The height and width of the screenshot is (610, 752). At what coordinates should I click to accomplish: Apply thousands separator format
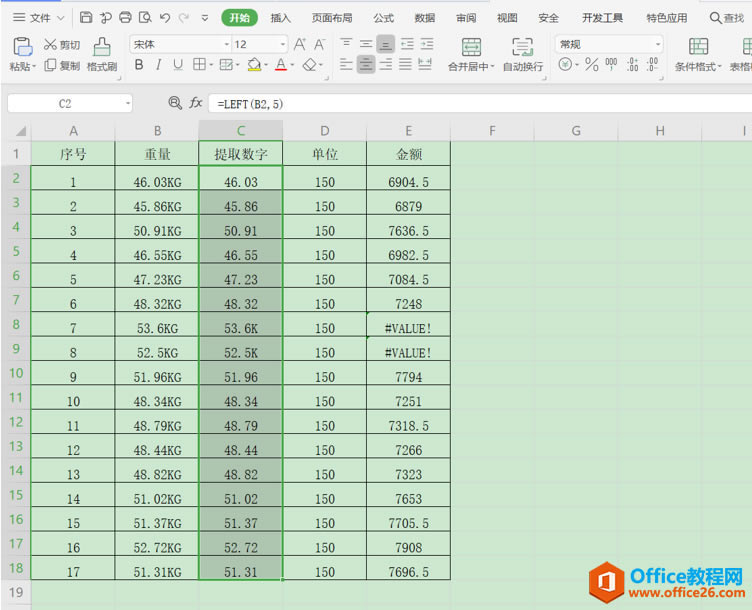coord(611,64)
